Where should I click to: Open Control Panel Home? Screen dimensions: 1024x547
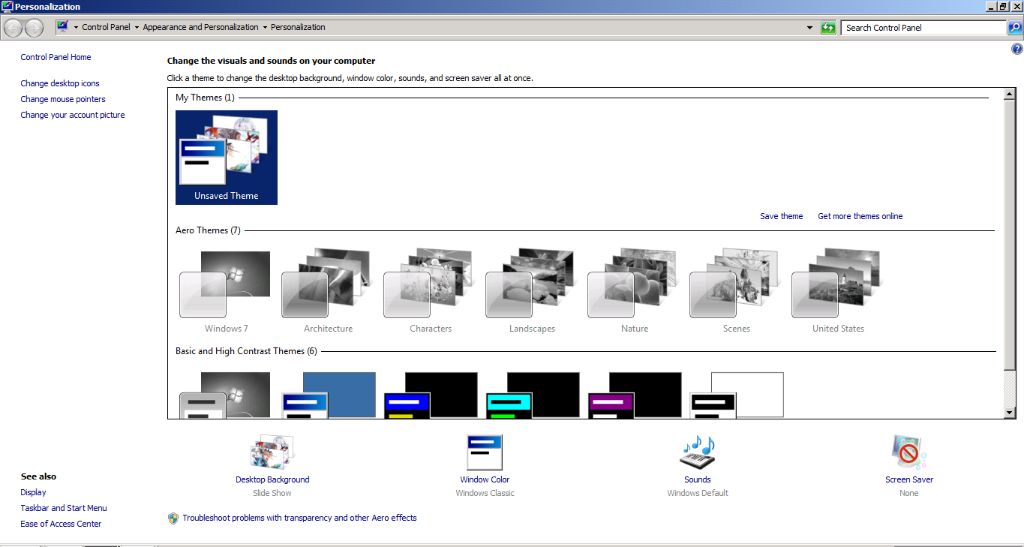56,57
